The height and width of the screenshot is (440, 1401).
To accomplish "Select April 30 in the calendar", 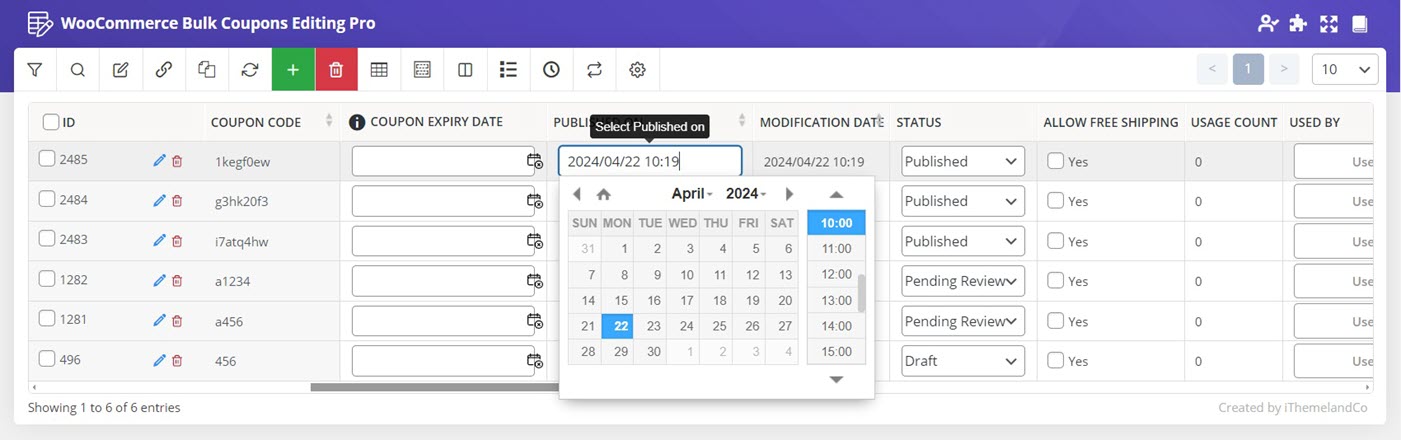I will (x=651, y=351).
